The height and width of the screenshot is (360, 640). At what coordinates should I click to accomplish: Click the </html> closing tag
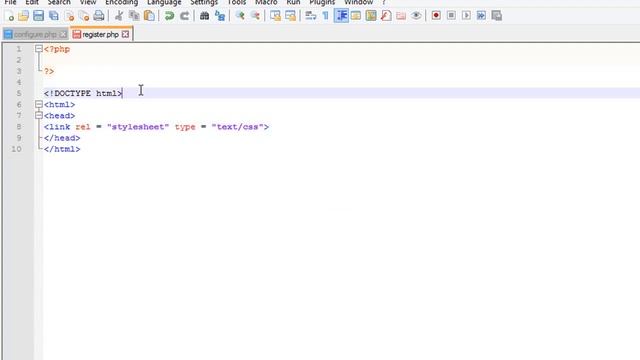click(62, 149)
